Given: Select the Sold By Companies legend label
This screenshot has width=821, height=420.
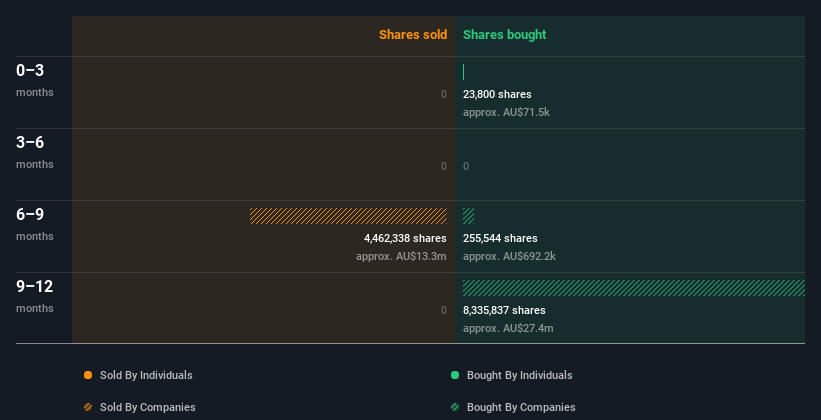Looking at the screenshot, I should pos(148,407).
